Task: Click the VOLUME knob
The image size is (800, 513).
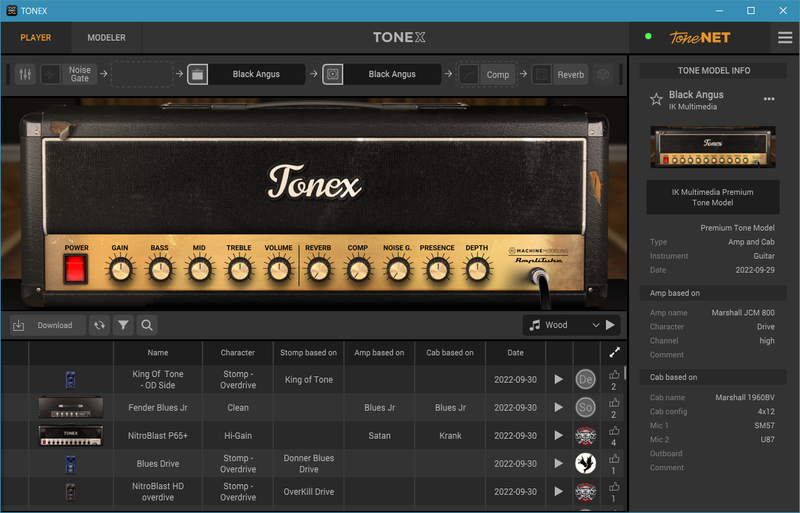Action: pyautogui.click(x=279, y=270)
